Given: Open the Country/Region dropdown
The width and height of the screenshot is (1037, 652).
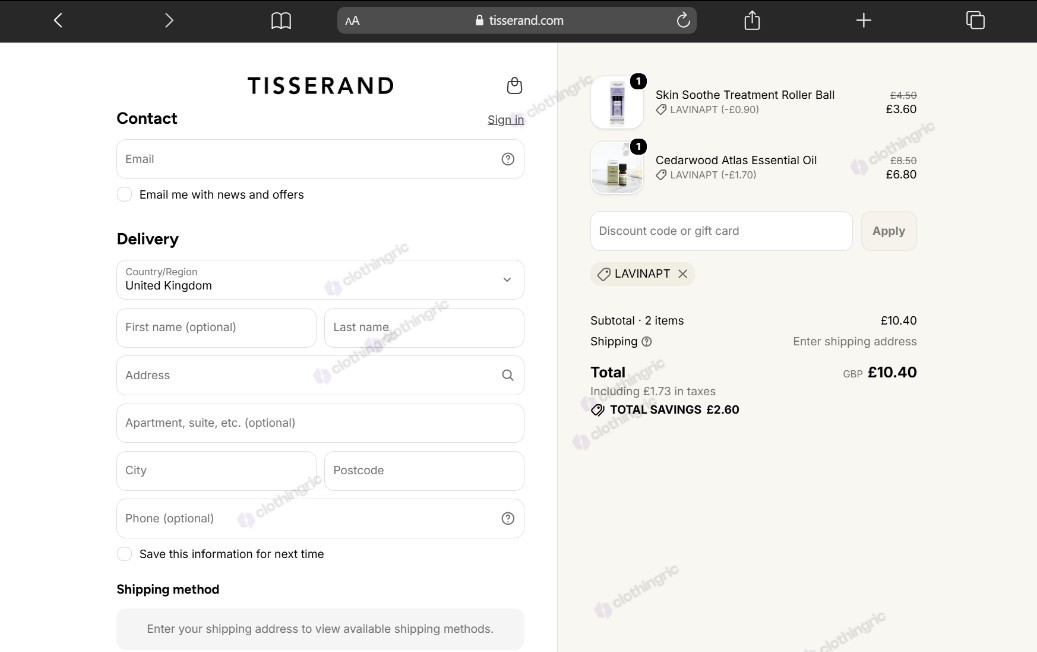Looking at the screenshot, I should [320, 280].
